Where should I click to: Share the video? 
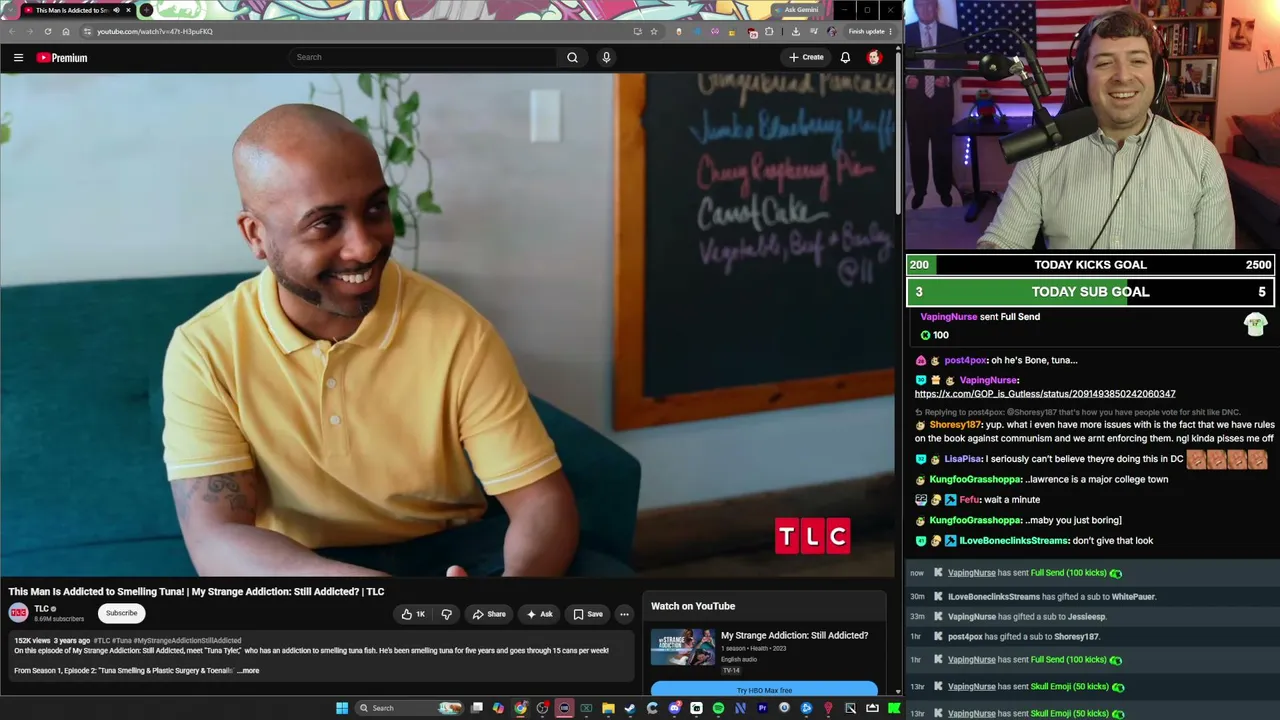489,614
